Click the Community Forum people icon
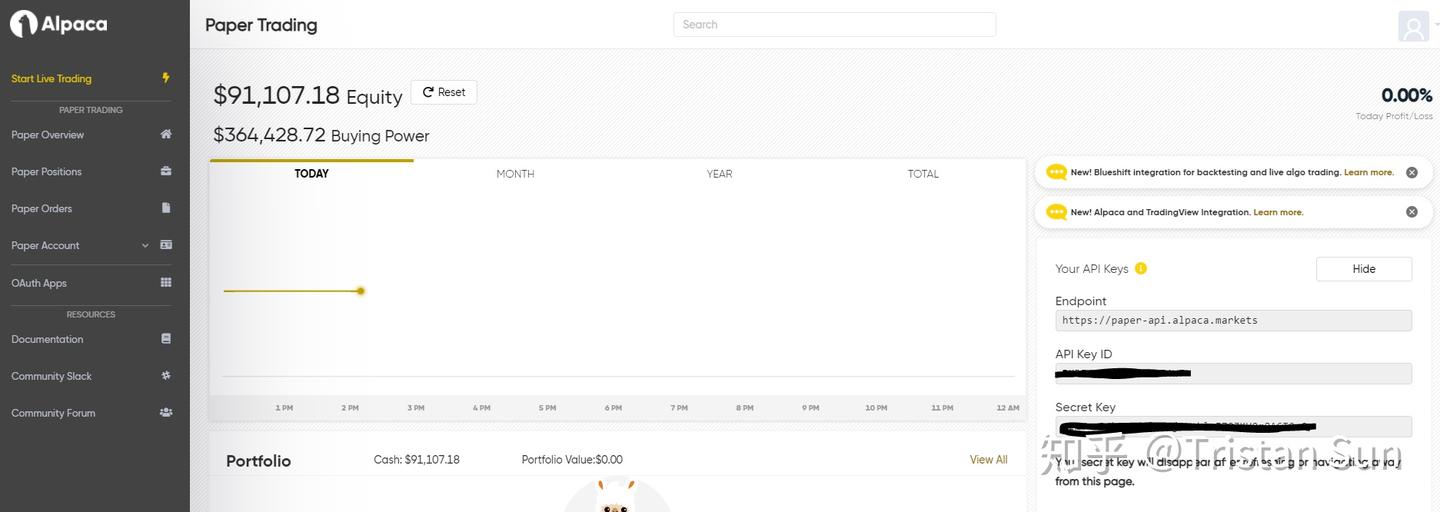 (166, 412)
